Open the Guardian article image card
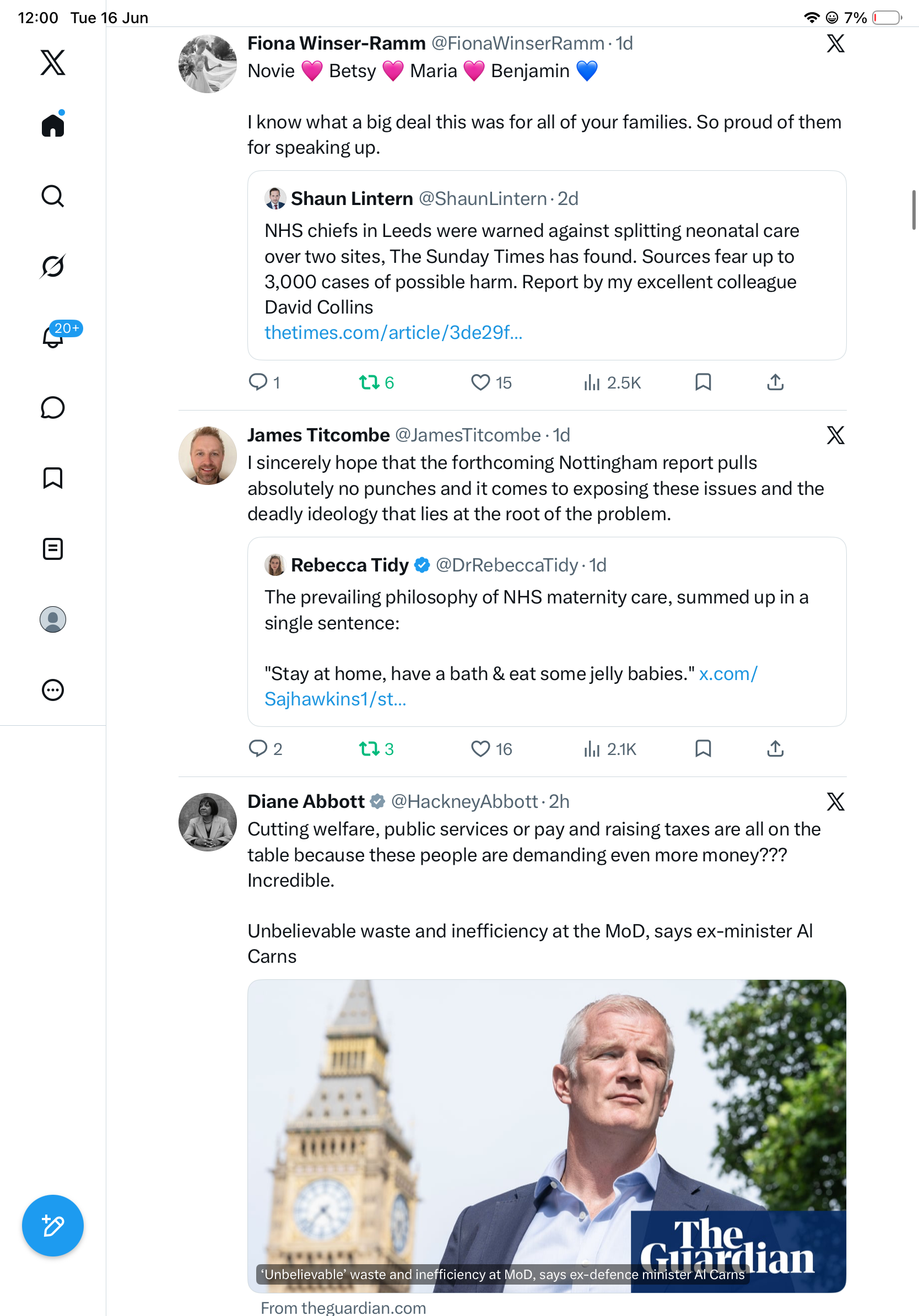This screenshot has height=1316, width=919. [x=547, y=1136]
